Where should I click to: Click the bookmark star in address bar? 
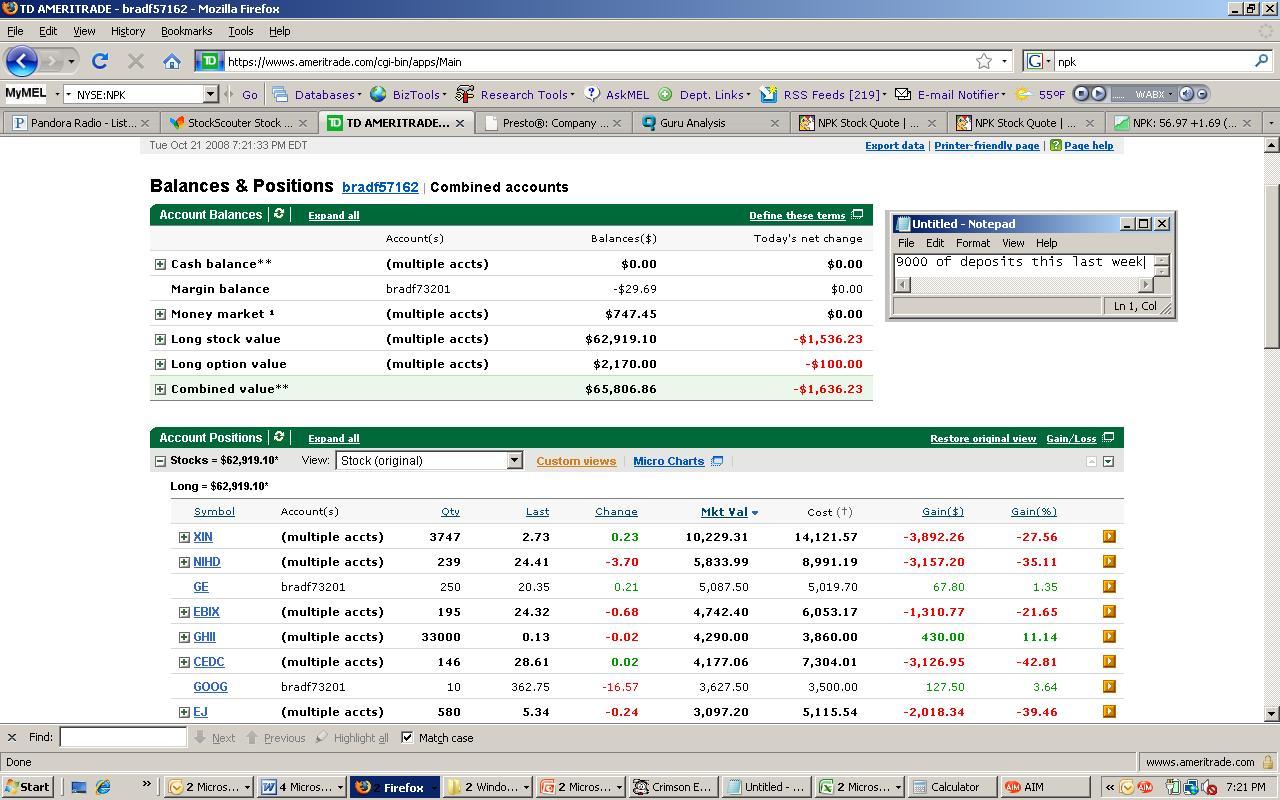[x=984, y=62]
